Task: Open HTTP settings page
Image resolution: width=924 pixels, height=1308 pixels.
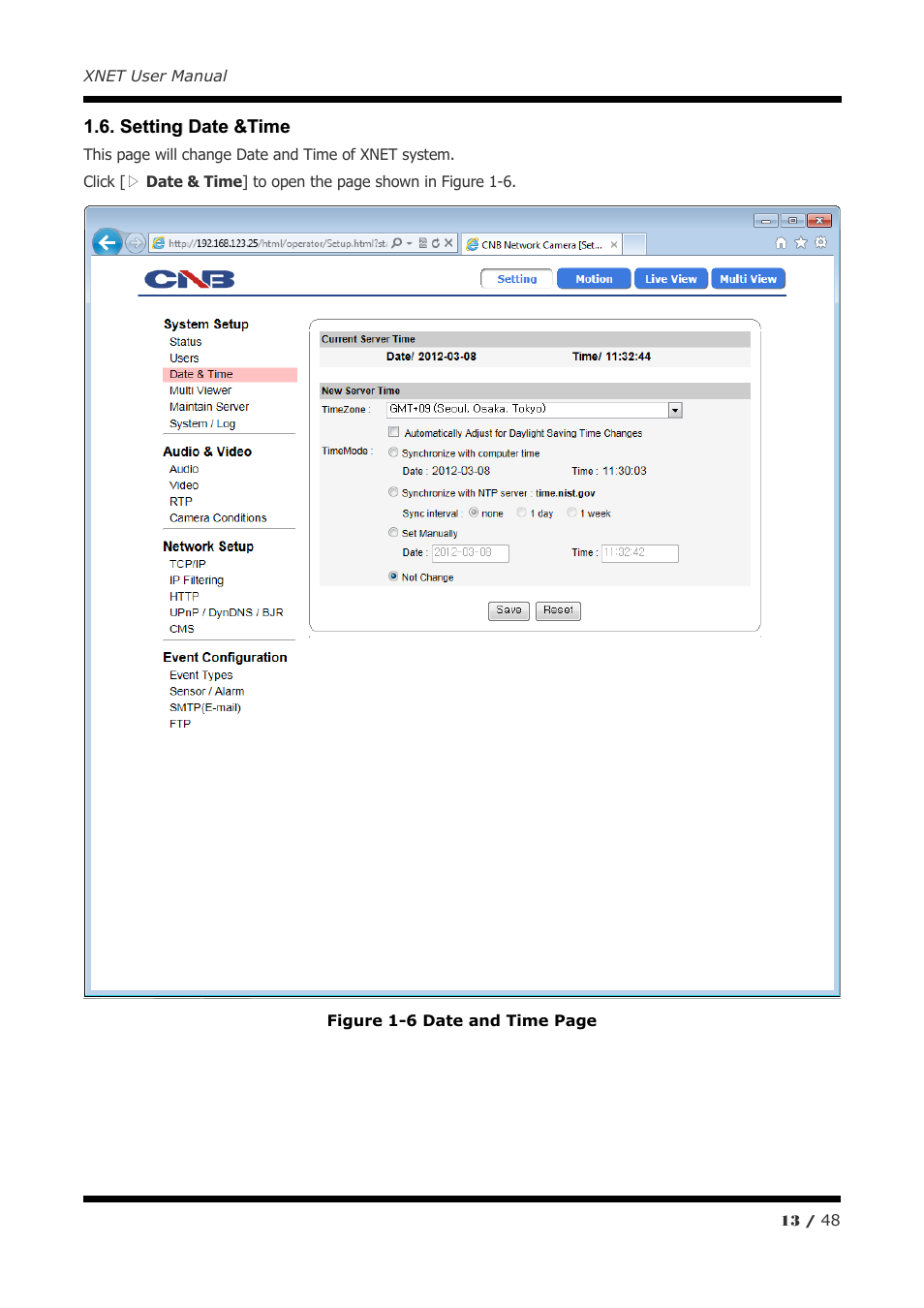Action: [x=184, y=597]
